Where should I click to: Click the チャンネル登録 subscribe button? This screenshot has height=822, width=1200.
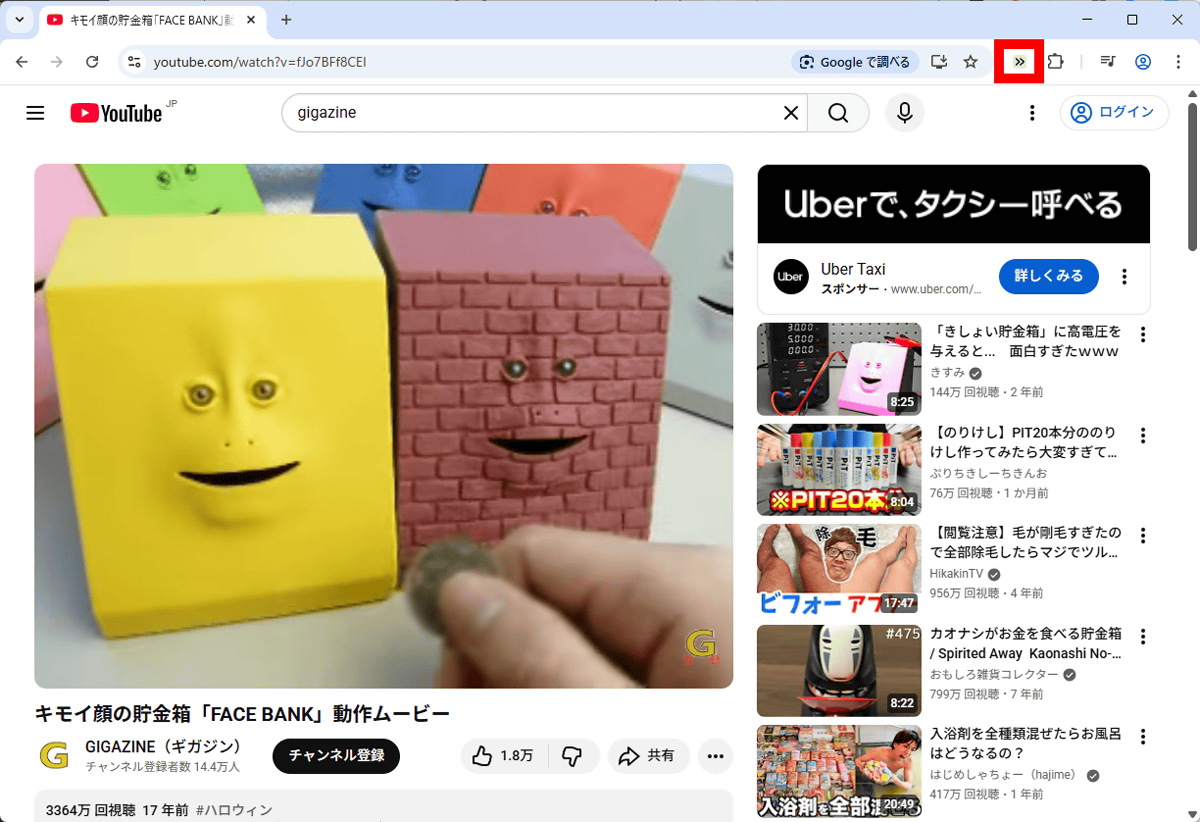coord(336,756)
